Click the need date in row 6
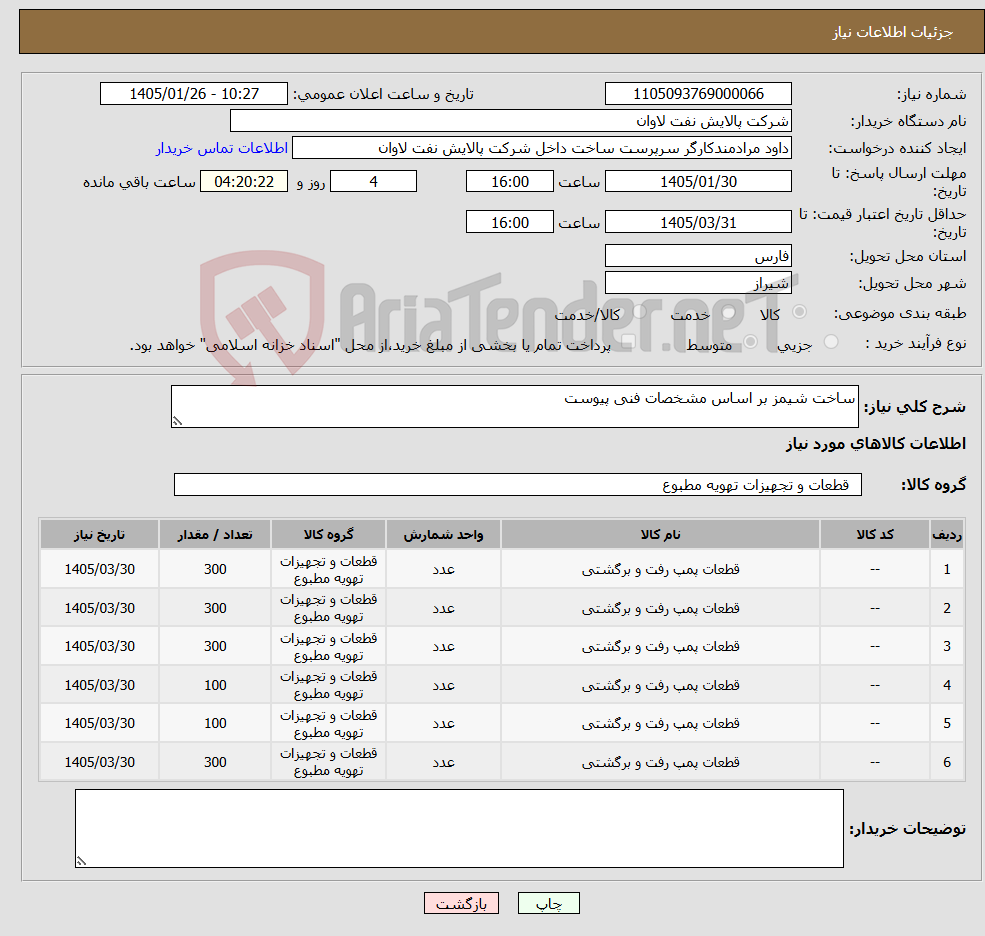Viewport: 985px width, 936px height. pyautogui.click(x=99, y=762)
